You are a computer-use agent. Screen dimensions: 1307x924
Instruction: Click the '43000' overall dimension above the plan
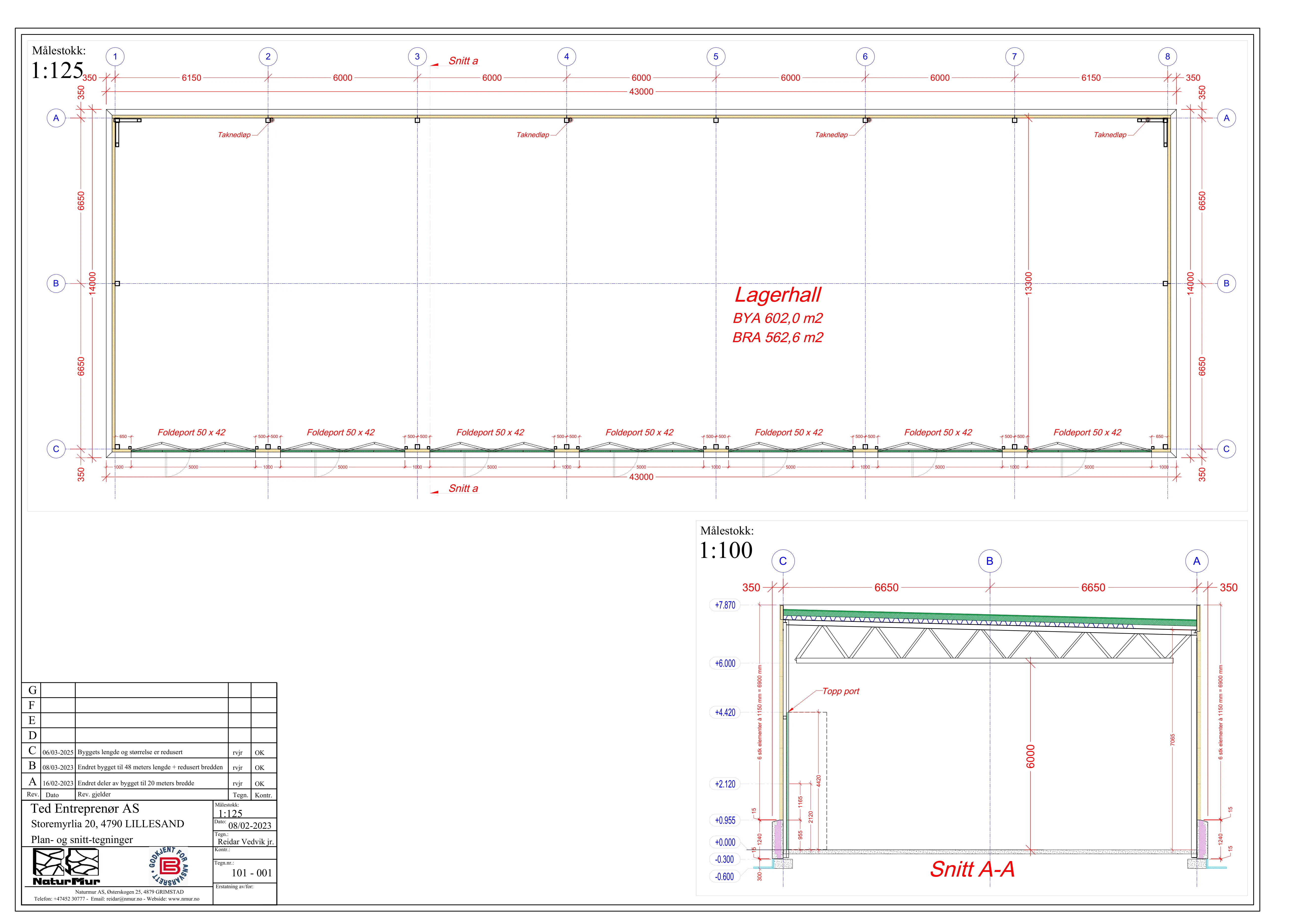pyautogui.click(x=641, y=92)
